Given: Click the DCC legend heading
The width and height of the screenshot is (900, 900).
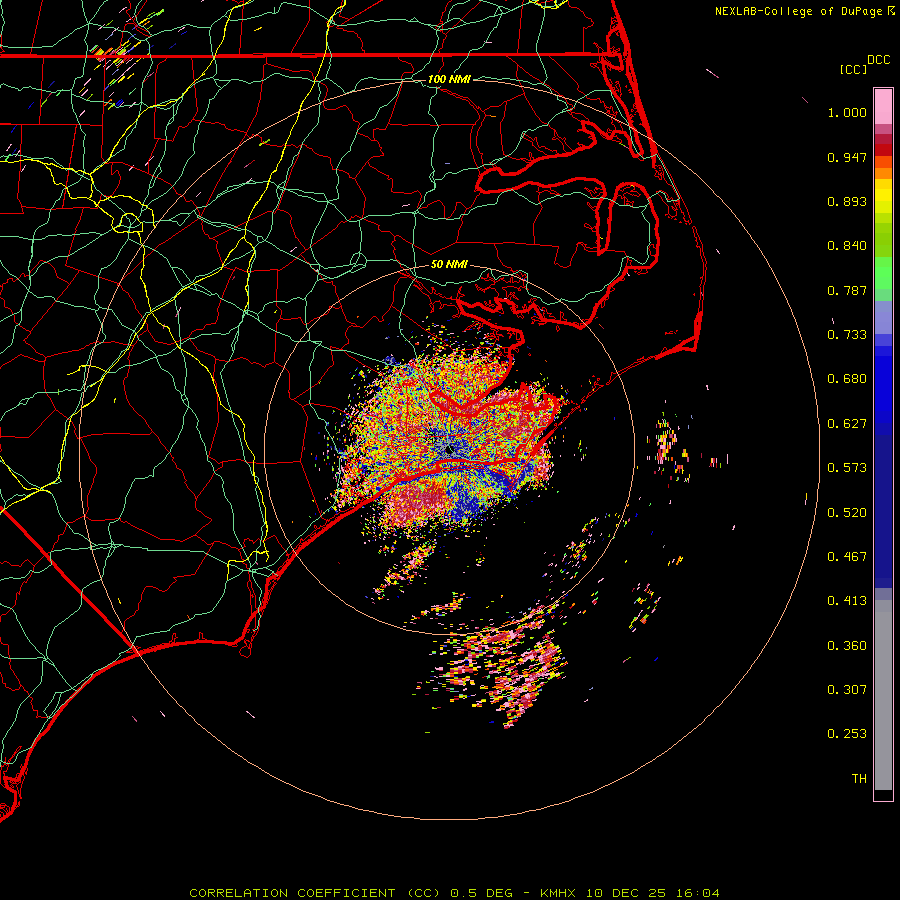Looking at the screenshot, I should [x=879, y=60].
